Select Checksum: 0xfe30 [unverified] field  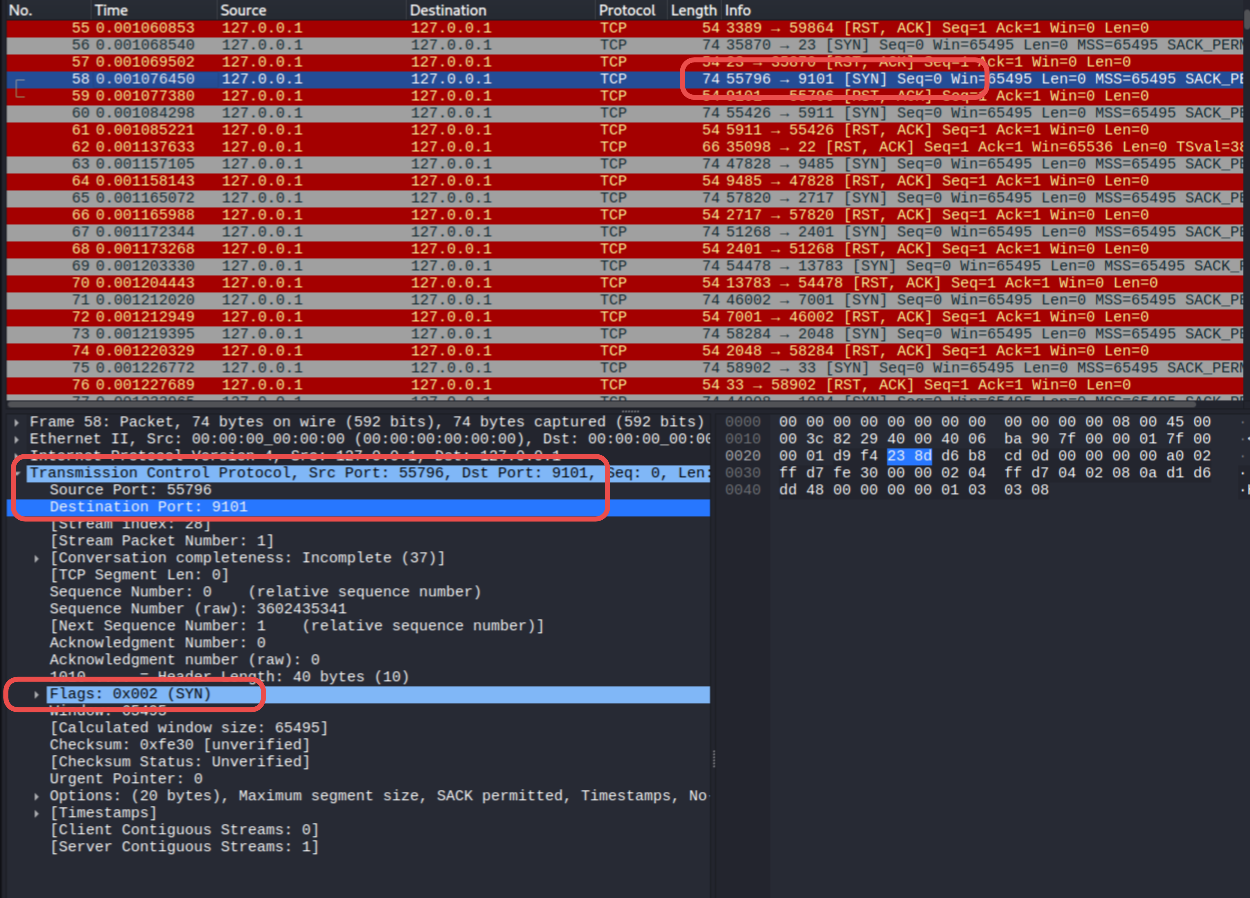coord(180,745)
